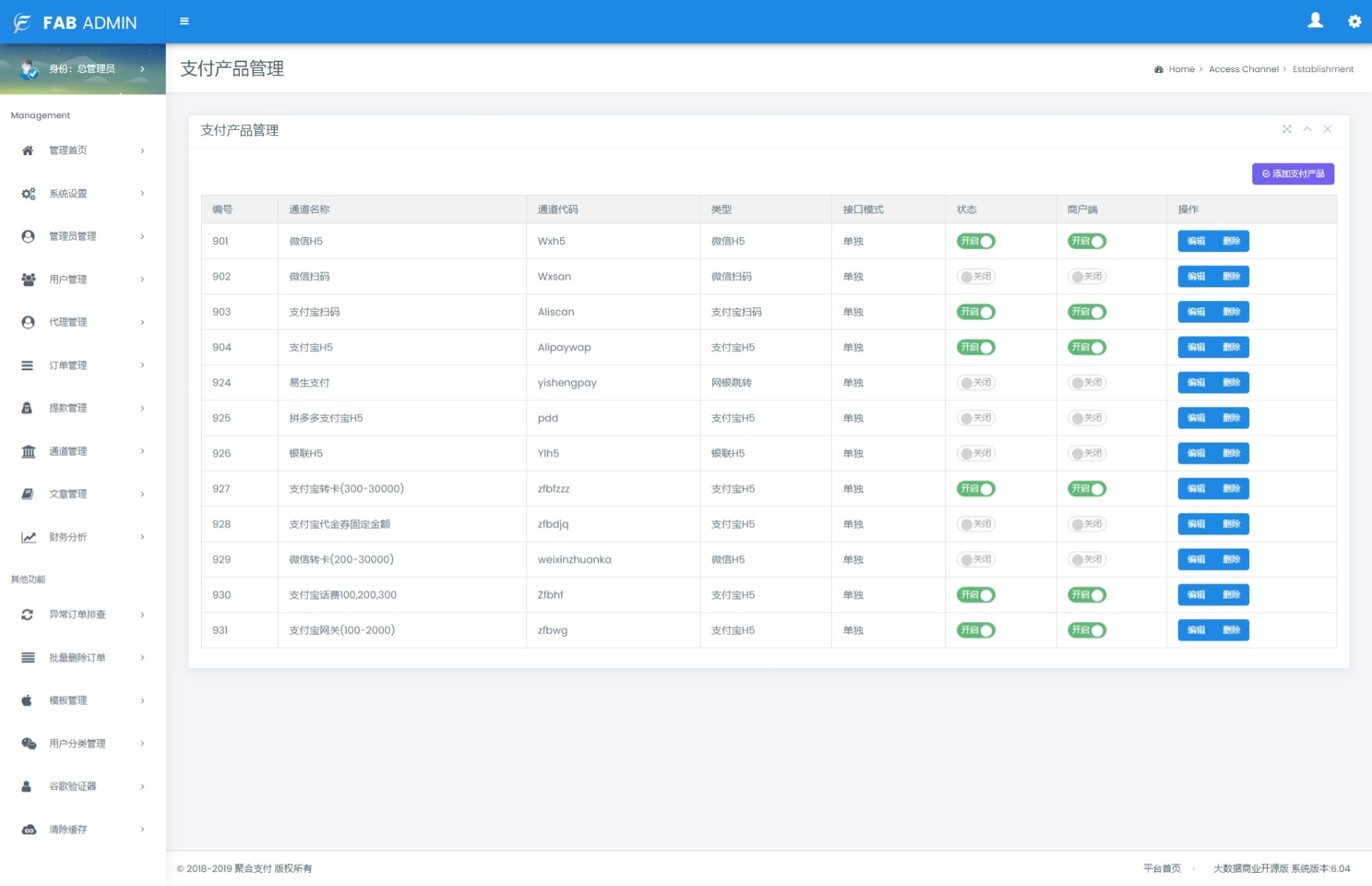Collapse the 支付产品管理 panel with up chevron
The height and width of the screenshot is (886, 1372).
pos(1307,129)
